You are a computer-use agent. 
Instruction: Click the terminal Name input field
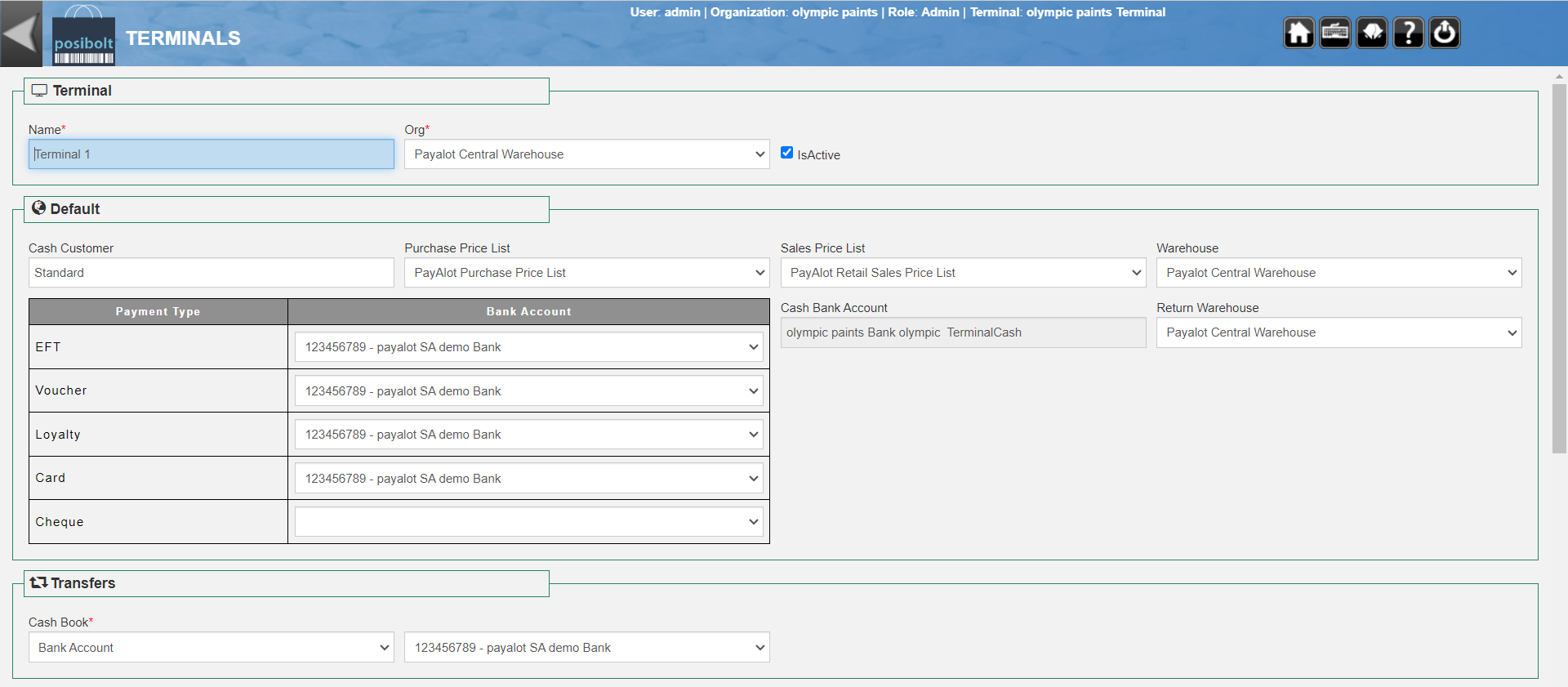pyautogui.click(x=212, y=154)
